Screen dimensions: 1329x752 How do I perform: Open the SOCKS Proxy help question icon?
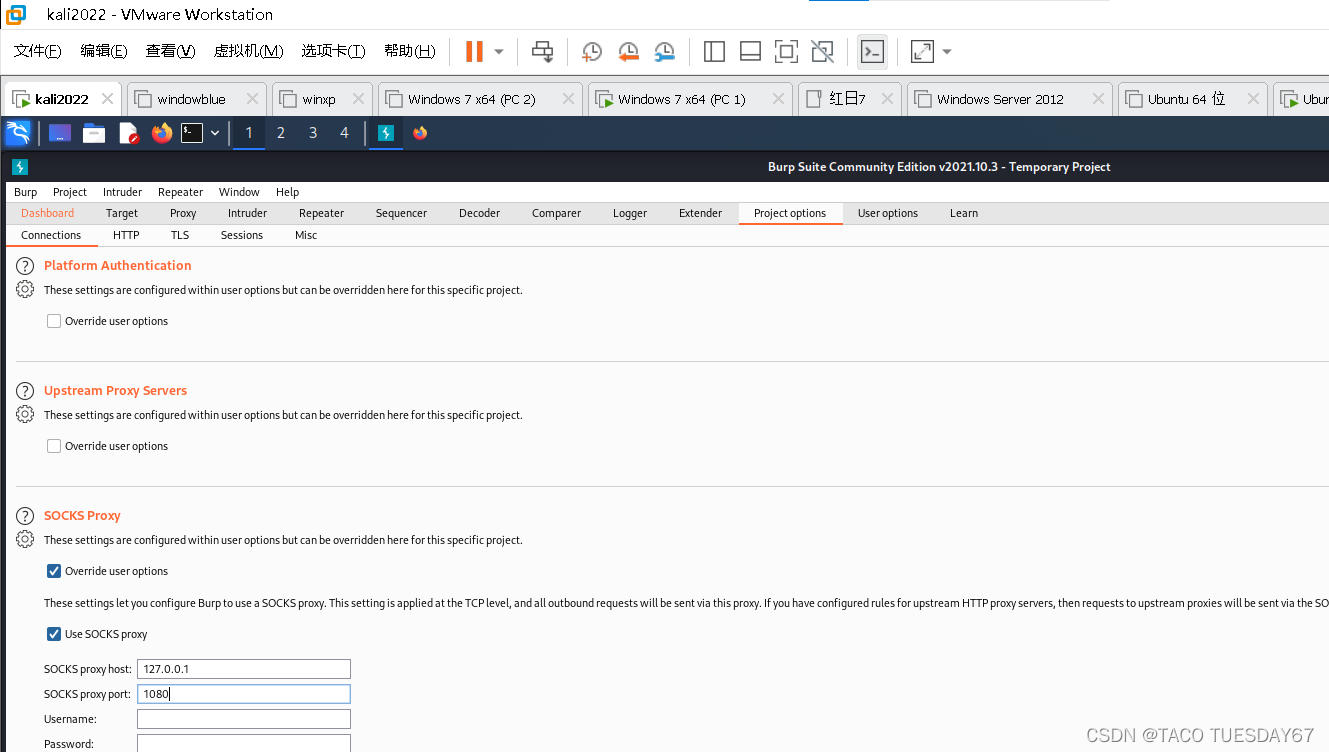click(x=25, y=516)
